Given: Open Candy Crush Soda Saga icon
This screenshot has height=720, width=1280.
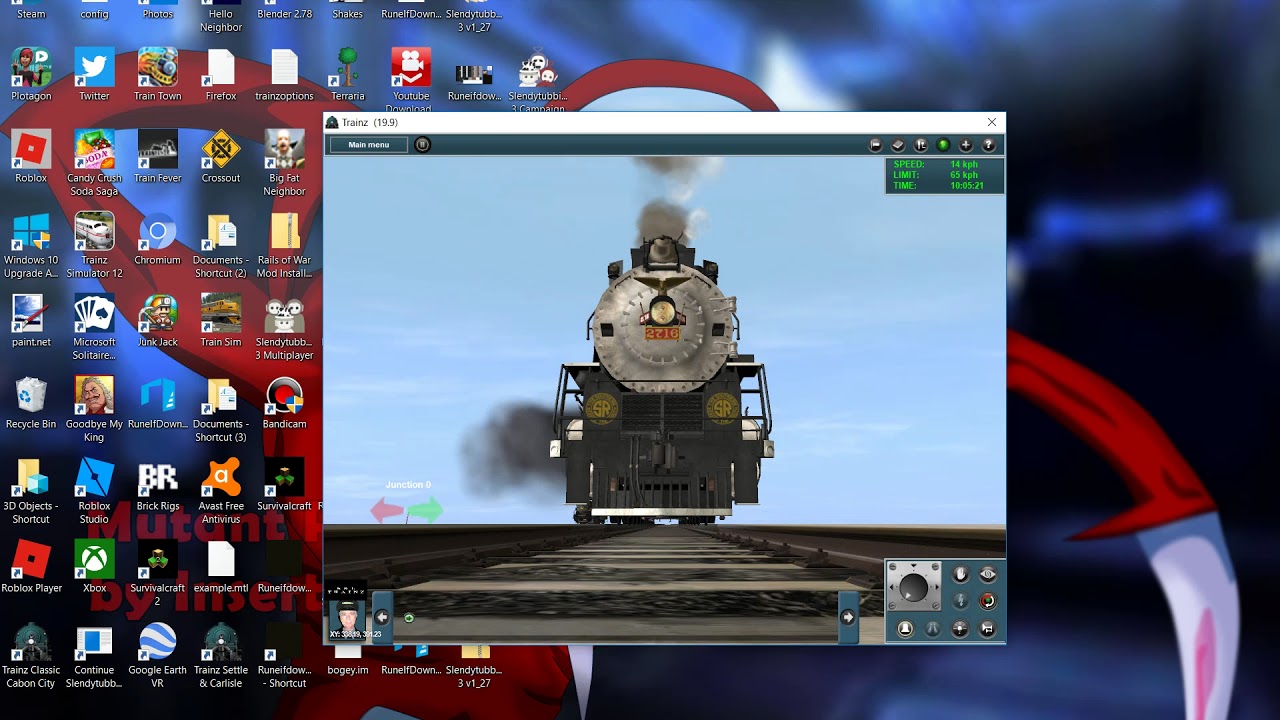Looking at the screenshot, I should pos(94,163).
